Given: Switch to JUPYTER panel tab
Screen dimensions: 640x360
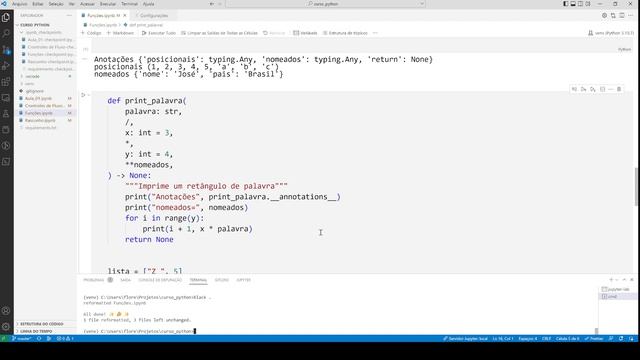Looking at the screenshot, I should click(243, 280).
